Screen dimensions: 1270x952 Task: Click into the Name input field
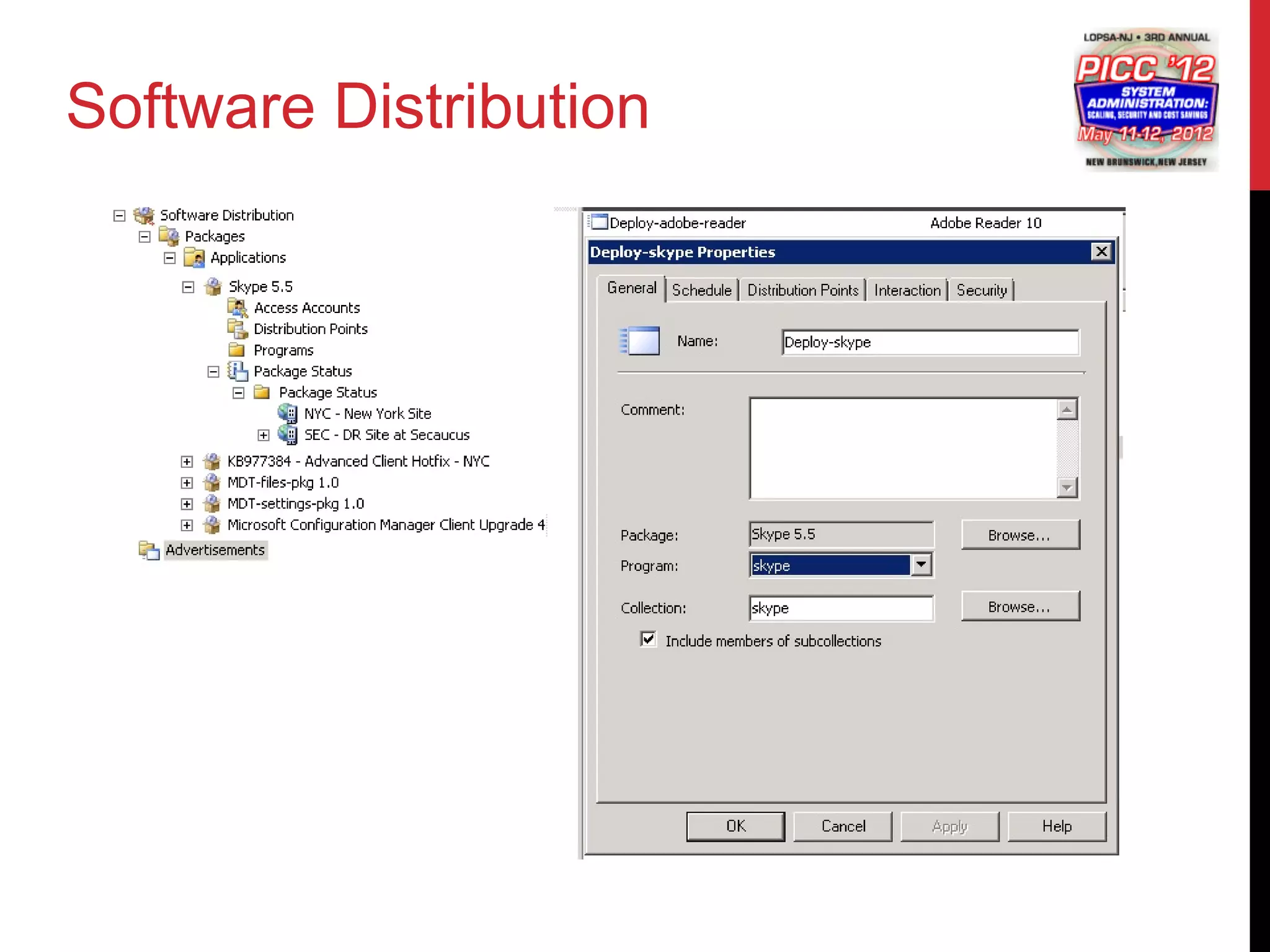pos(930,342)
